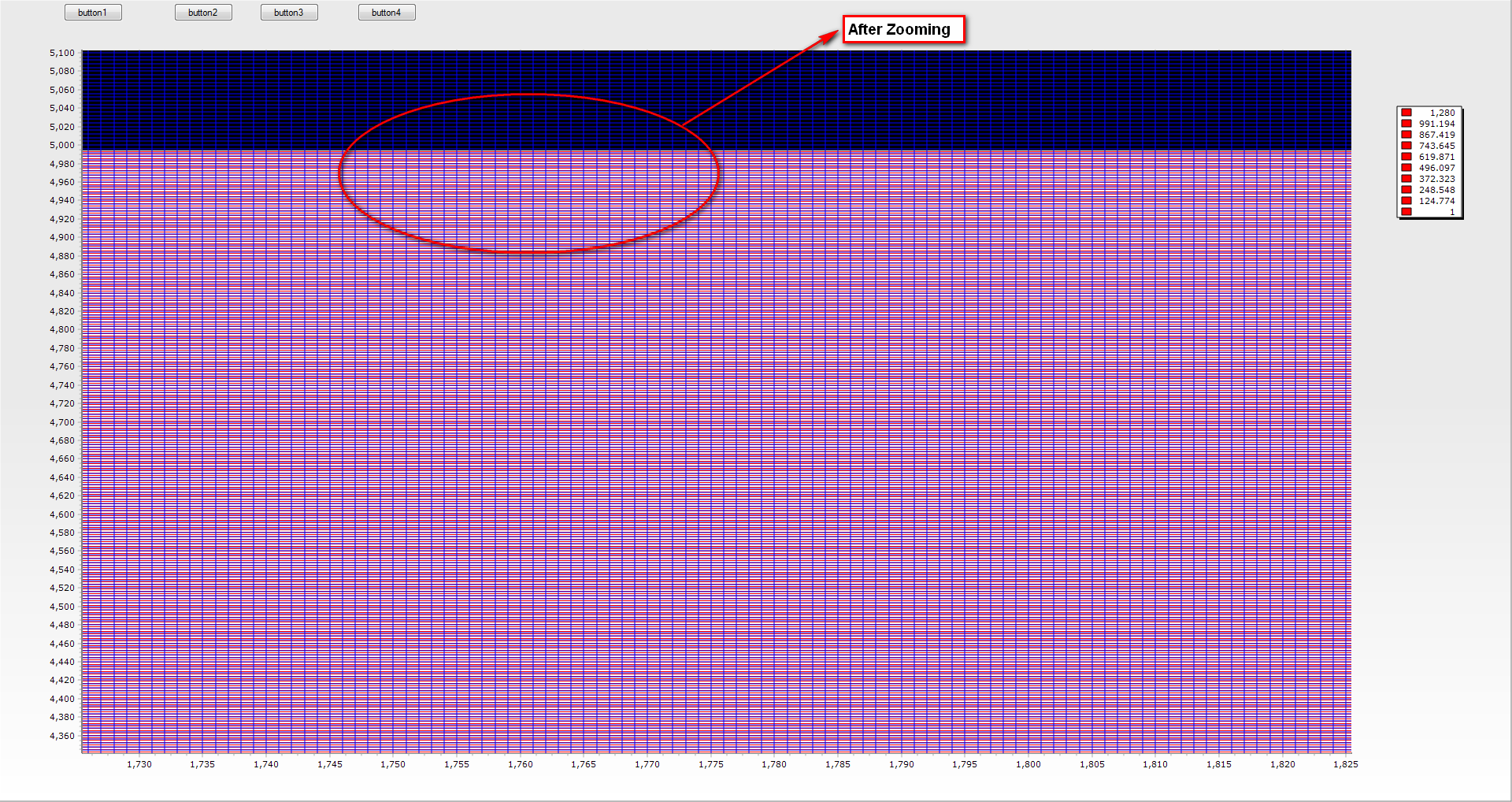Viewport: 1512px width, 802px height.
Task: Click y-axis label 5,000
Action: (x=62, y=145)
